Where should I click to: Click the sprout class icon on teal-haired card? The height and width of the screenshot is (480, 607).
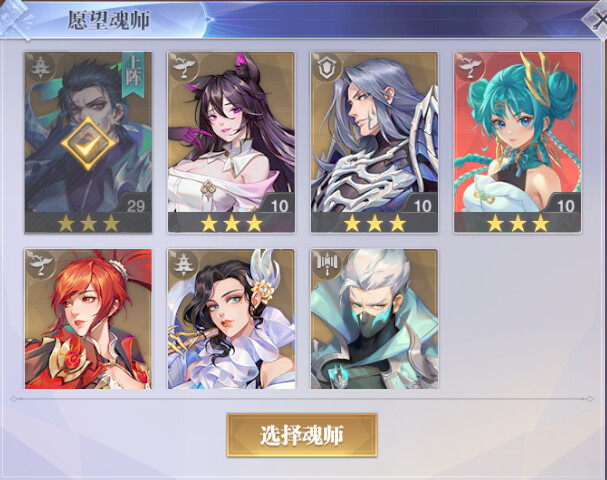point(470,67)
